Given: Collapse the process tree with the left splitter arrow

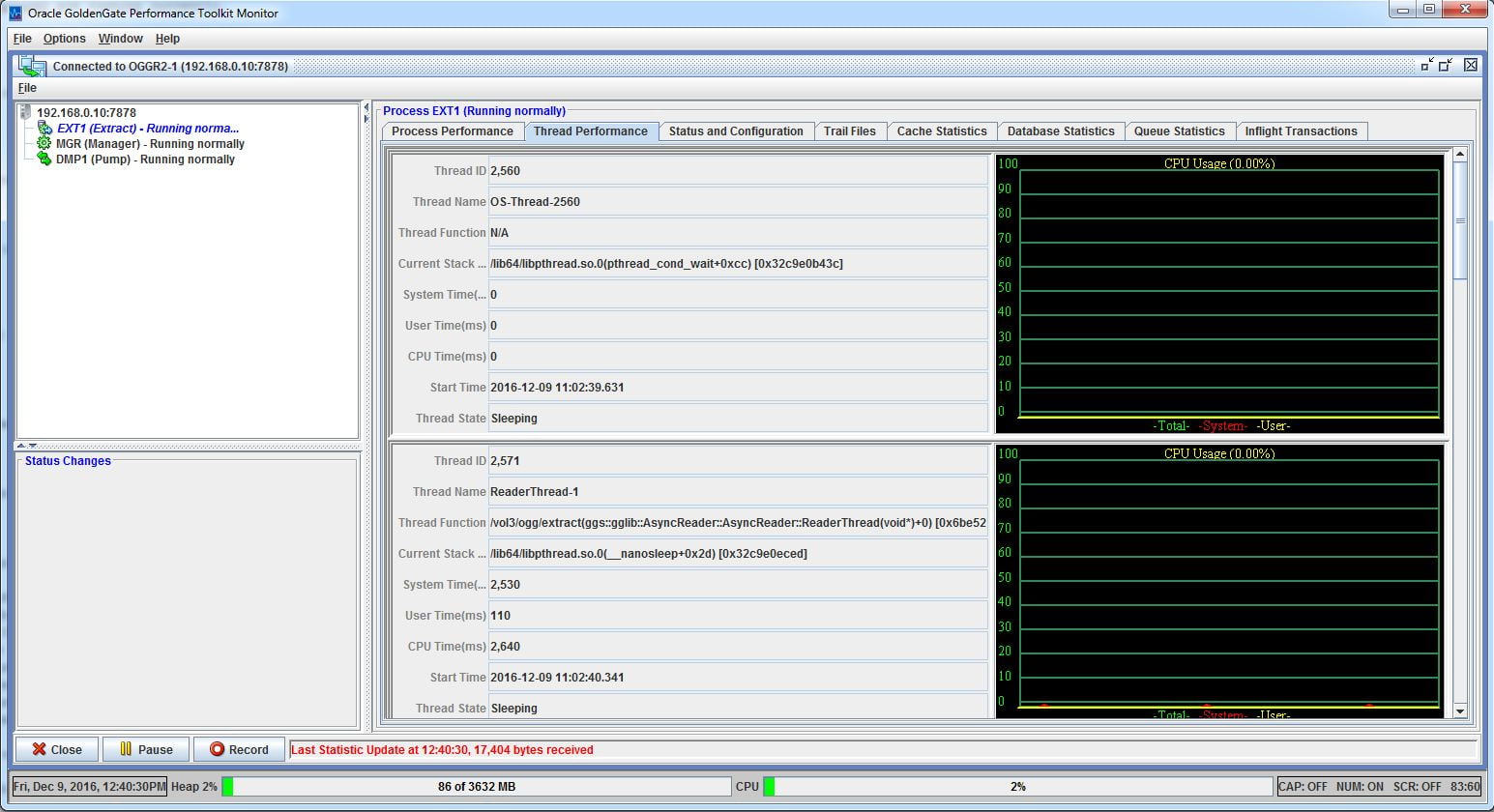Looking at the screenshot, I should click(366, 106).
